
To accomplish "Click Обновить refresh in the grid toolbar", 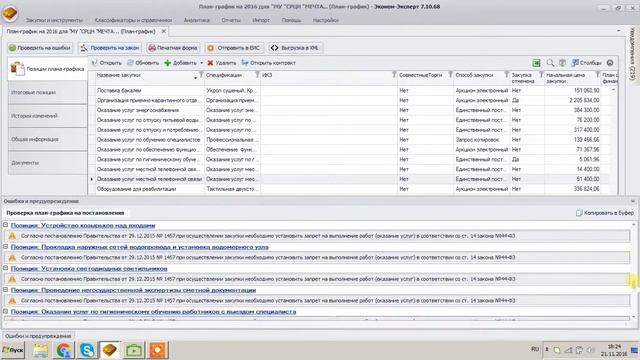I will (142, 63).
